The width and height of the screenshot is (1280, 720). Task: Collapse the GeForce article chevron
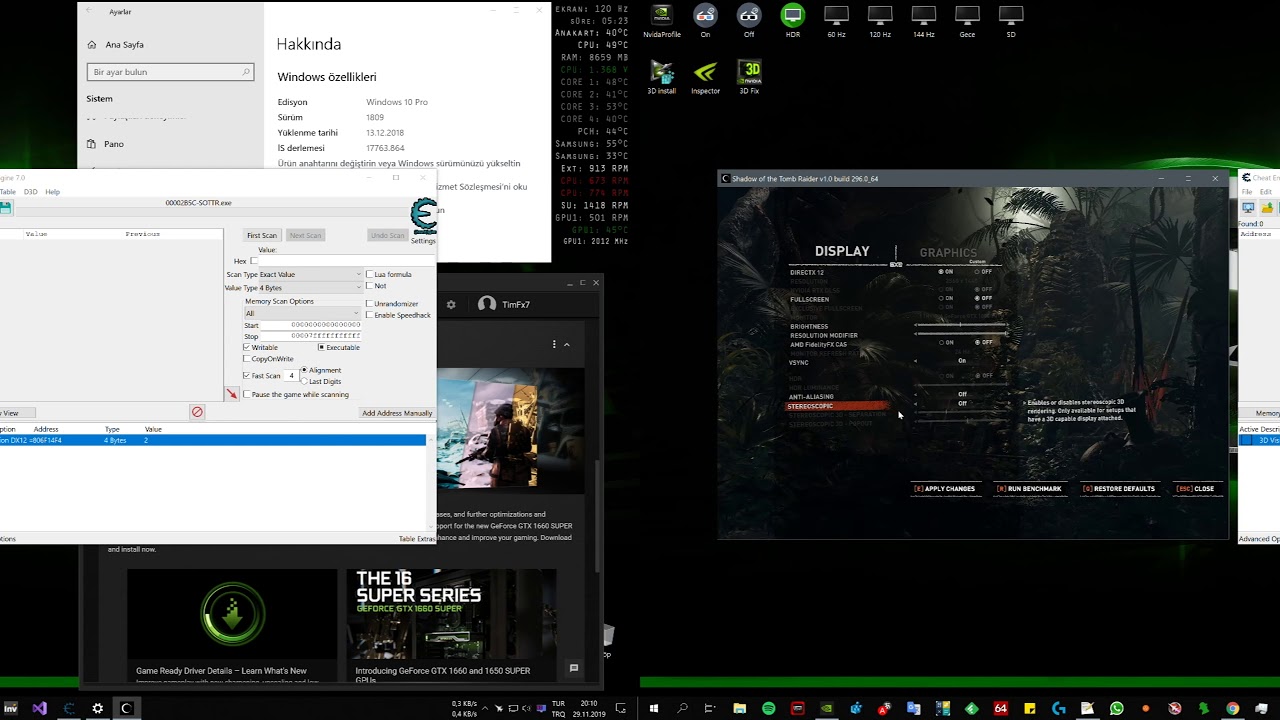tap(567, 344)
